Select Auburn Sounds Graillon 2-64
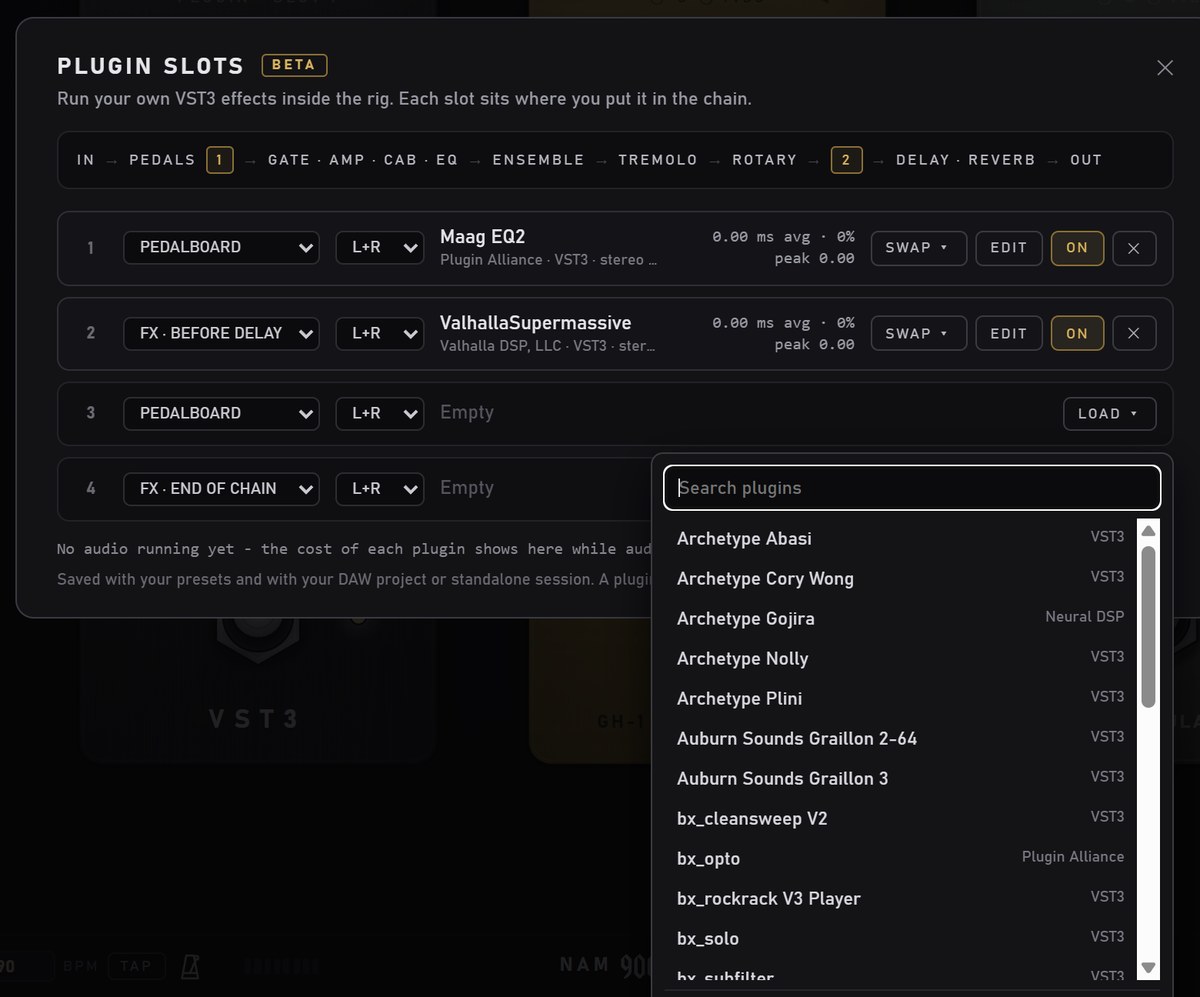 pyautogui.click(x=900, y=739)
